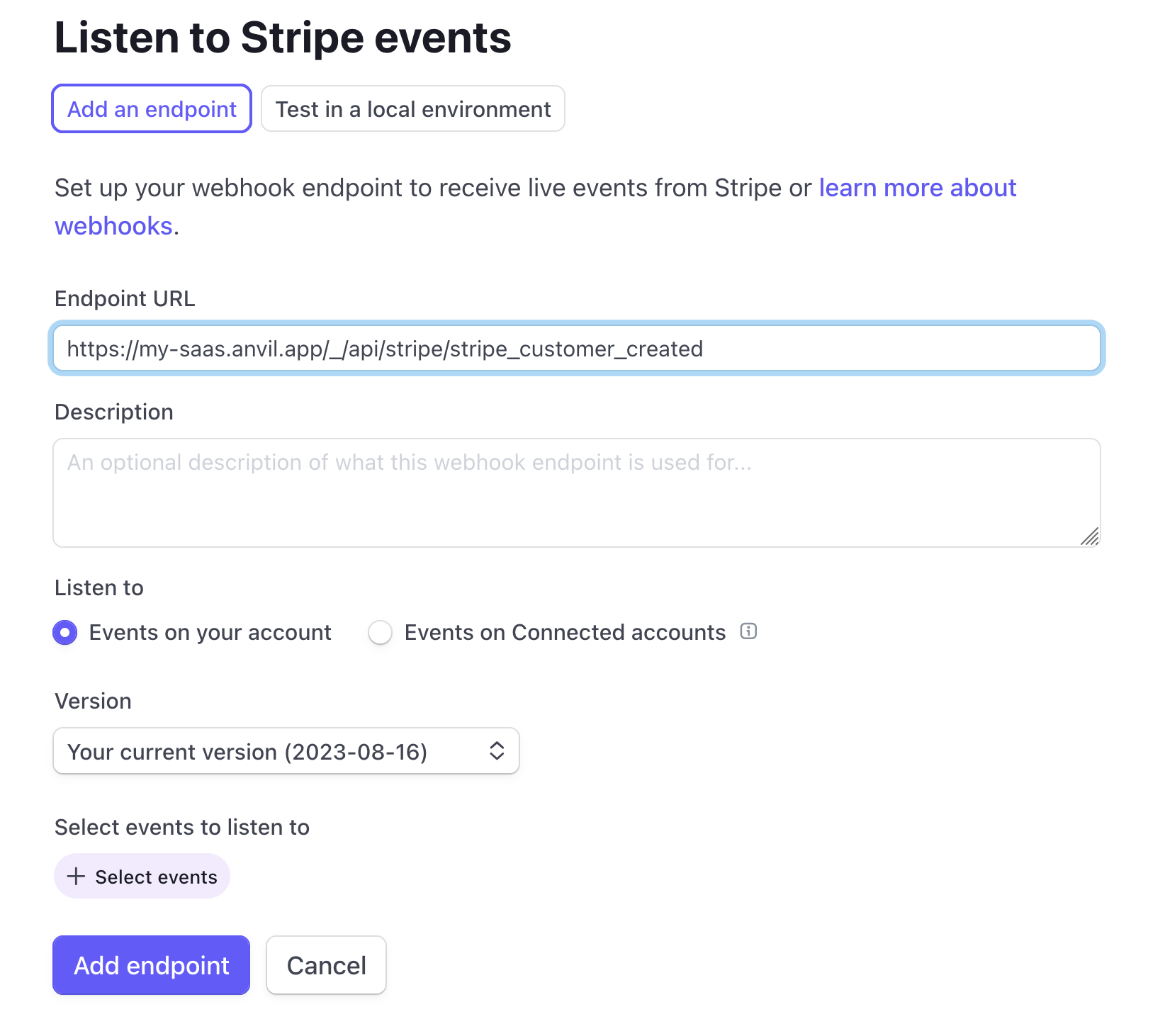Select the Events on your account radio button
The height and width of the screenshot is (1036, 1165).
click(x=65, y=632)
